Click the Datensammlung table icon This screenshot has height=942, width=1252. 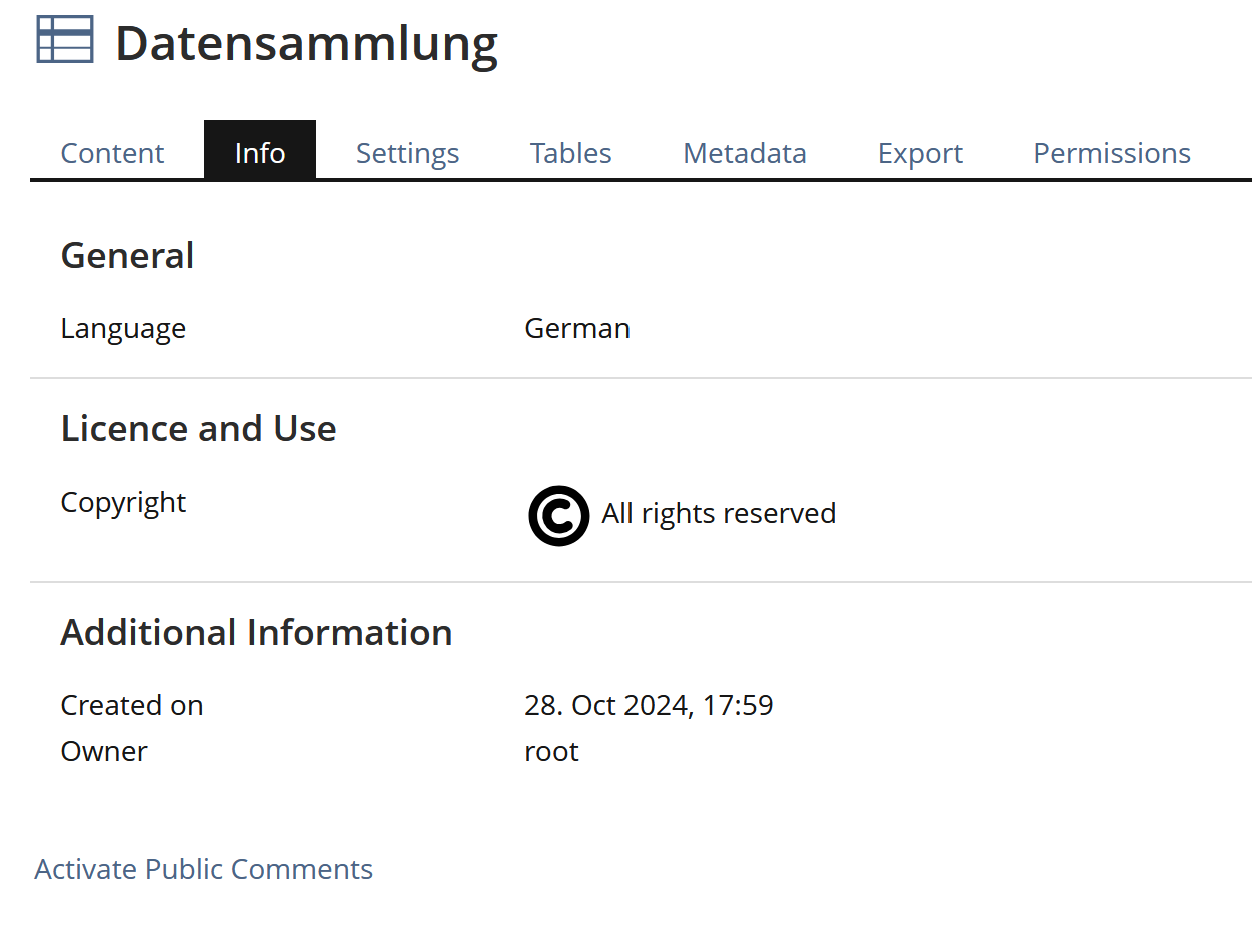coord(65,40)
